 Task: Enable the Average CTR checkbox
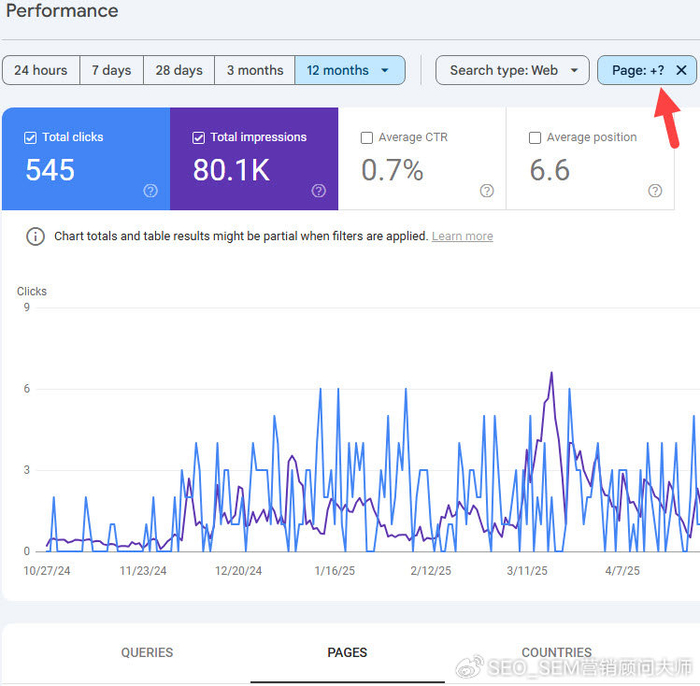click(x=367, y=138)
